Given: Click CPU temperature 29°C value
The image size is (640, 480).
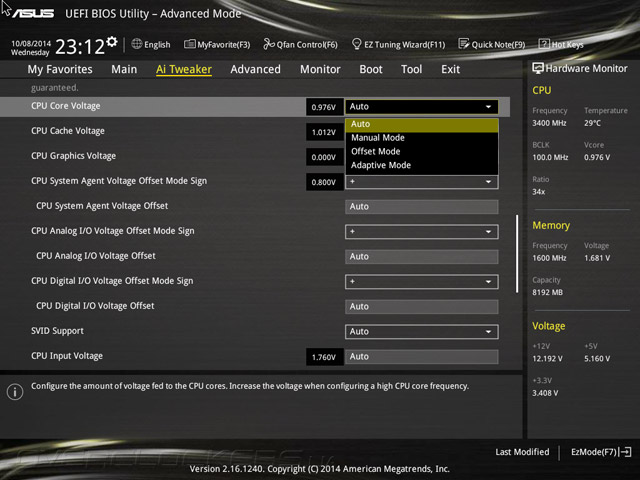Looking at the screenshot, I should click(592, 123).
